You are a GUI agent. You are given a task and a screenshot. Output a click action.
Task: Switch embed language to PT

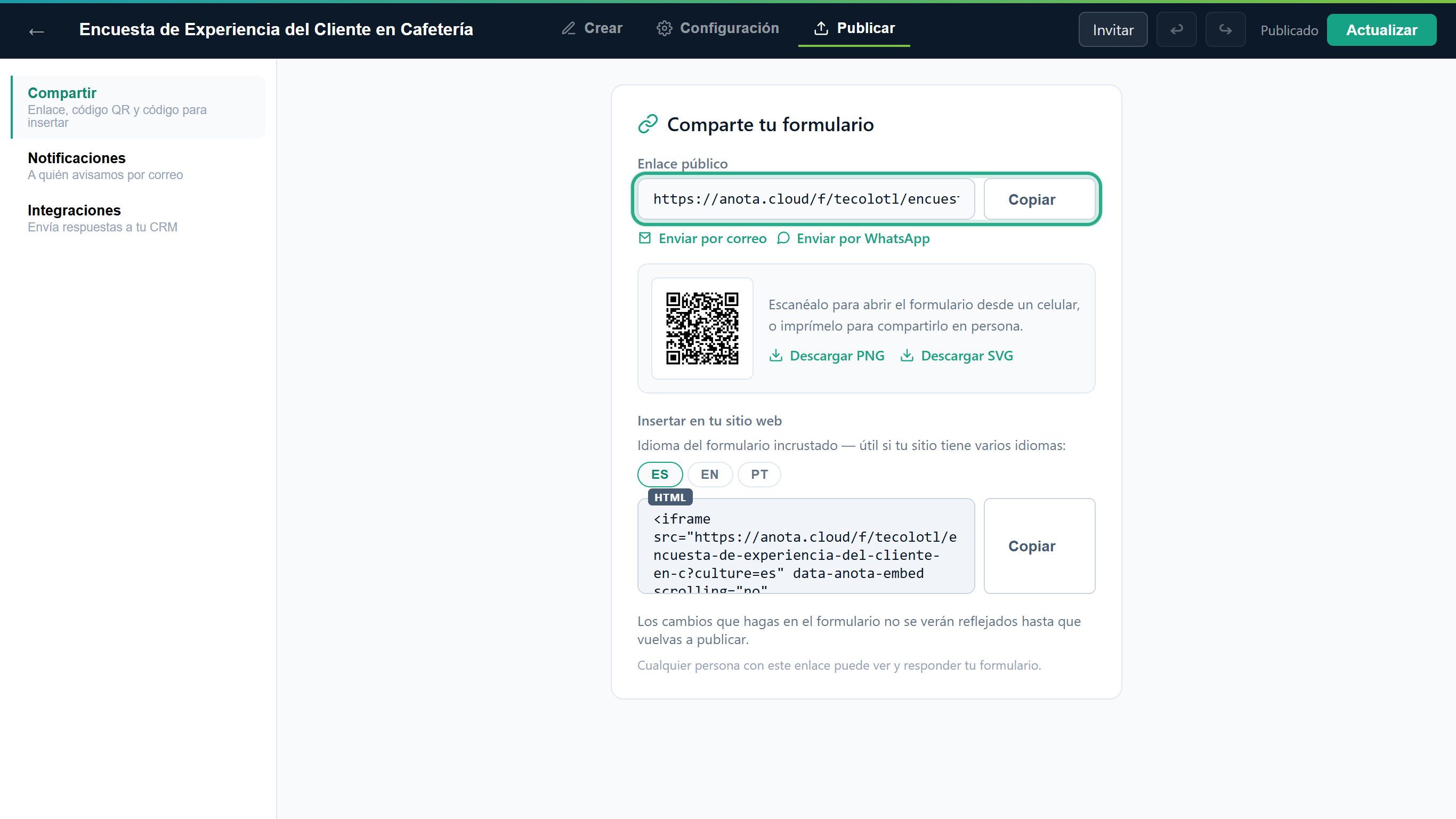click(x=759, y=474)
